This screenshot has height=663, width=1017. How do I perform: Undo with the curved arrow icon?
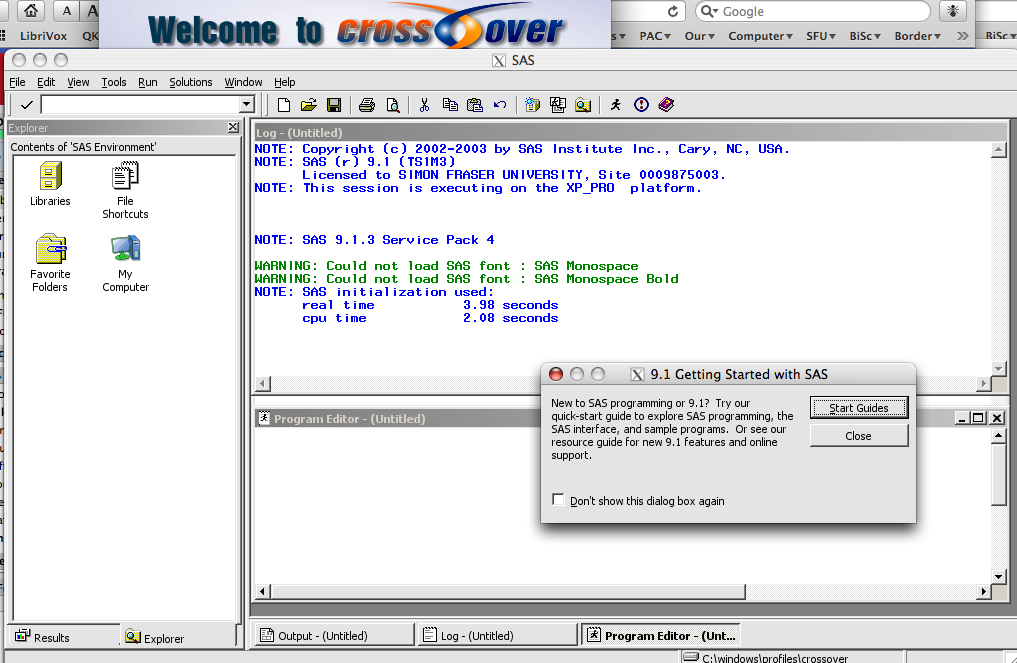point(499,104)
